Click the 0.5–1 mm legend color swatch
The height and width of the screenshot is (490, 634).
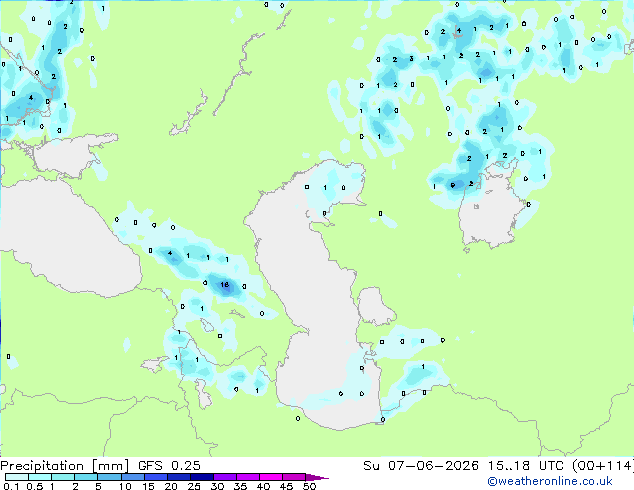(40, 477)
